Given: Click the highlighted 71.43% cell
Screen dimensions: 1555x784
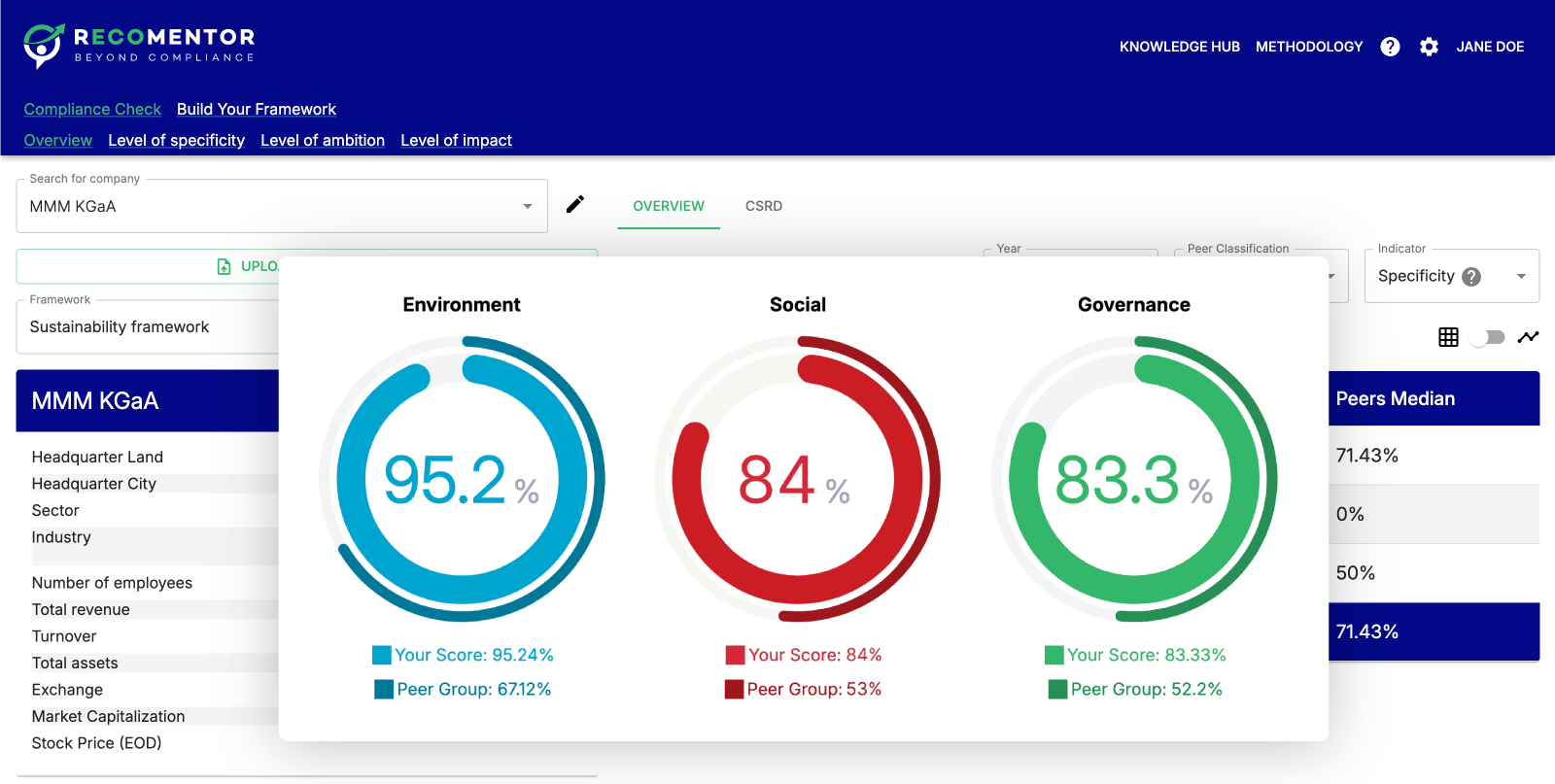Looking at the screenshot, I should click(1434, 631).
